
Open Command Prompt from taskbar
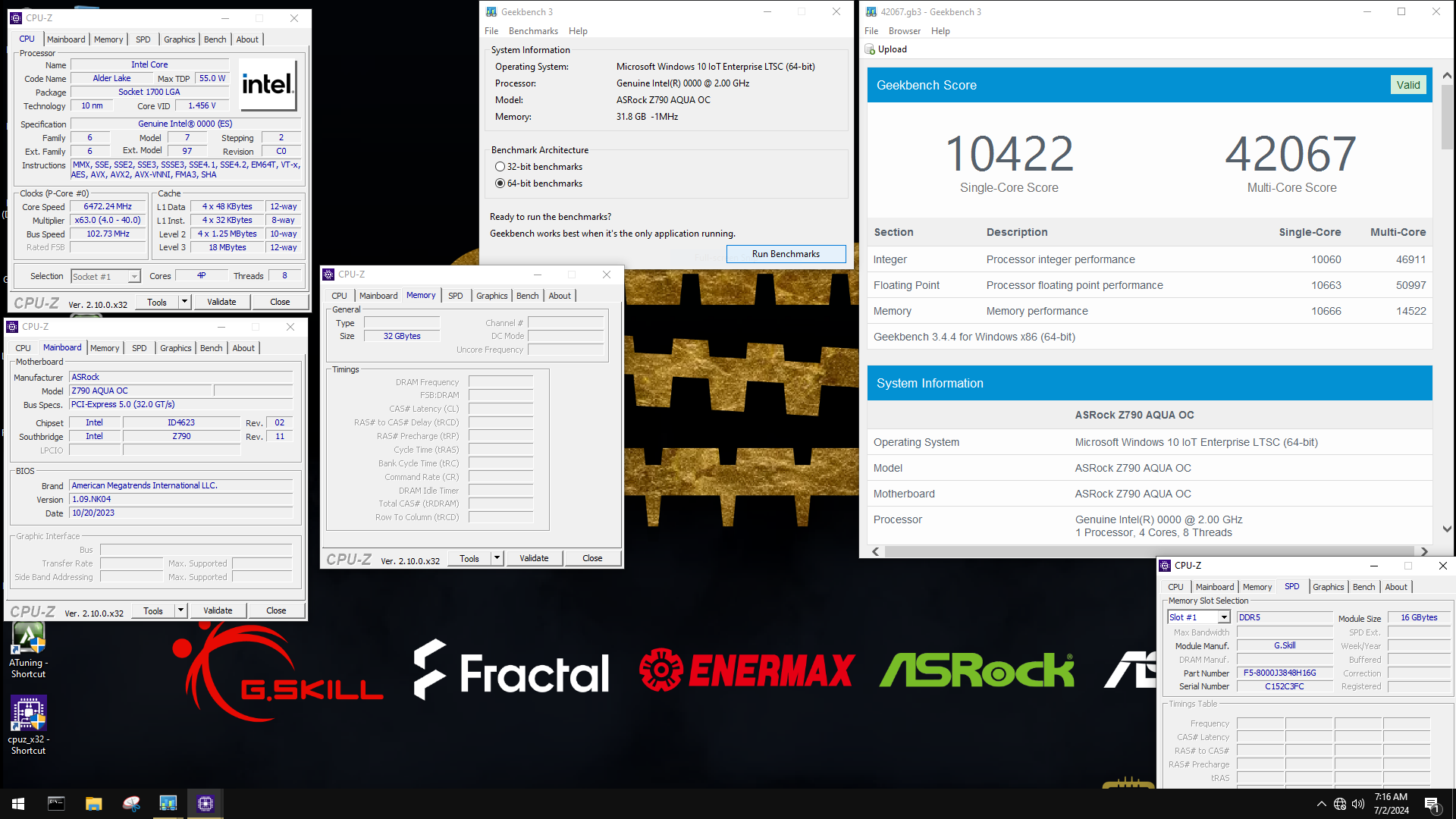56,804
